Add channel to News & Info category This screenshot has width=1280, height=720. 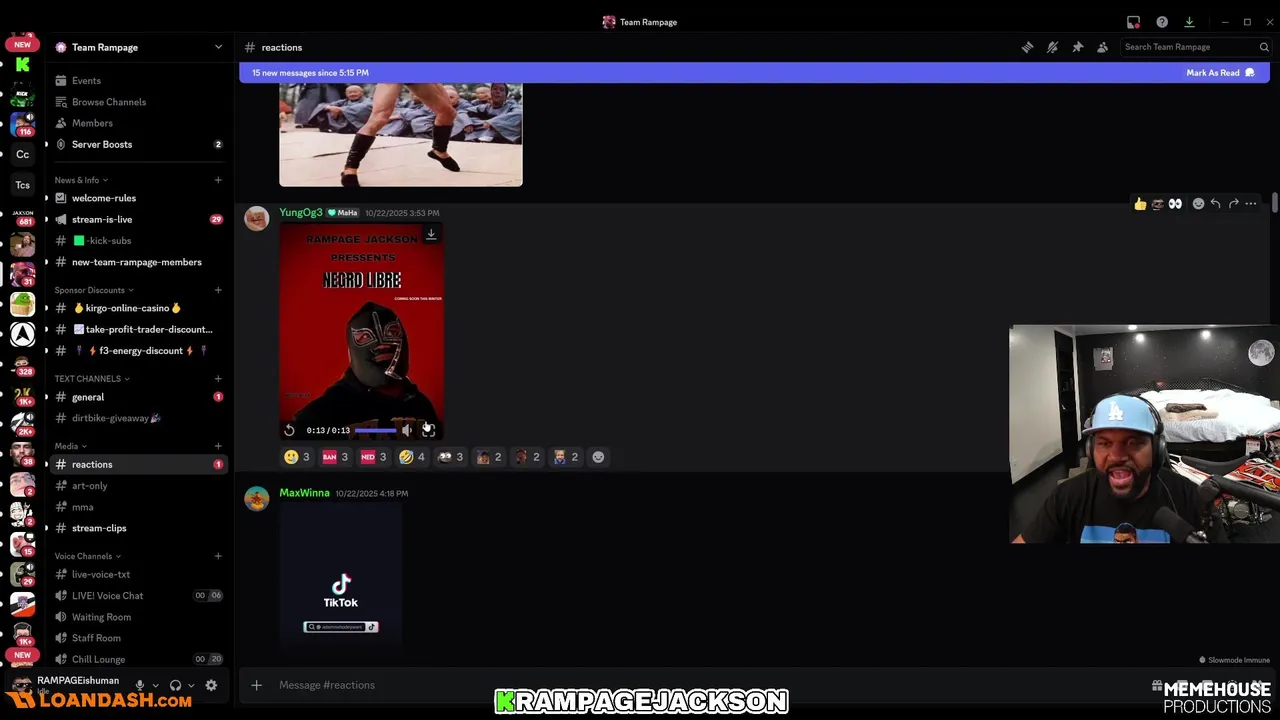click(218, 180)
